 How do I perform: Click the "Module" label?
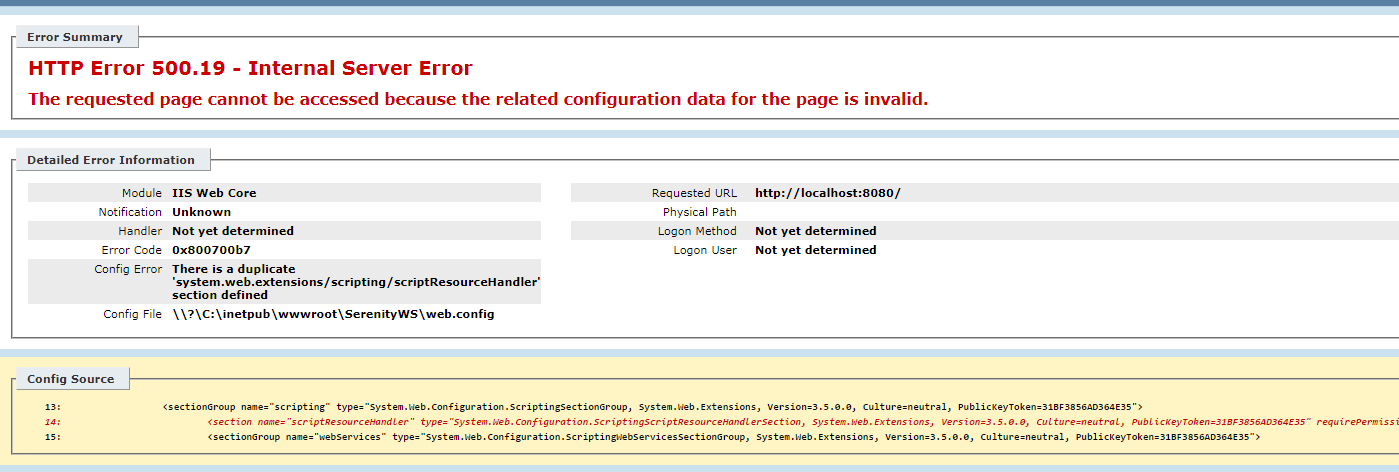pos(141,193)
